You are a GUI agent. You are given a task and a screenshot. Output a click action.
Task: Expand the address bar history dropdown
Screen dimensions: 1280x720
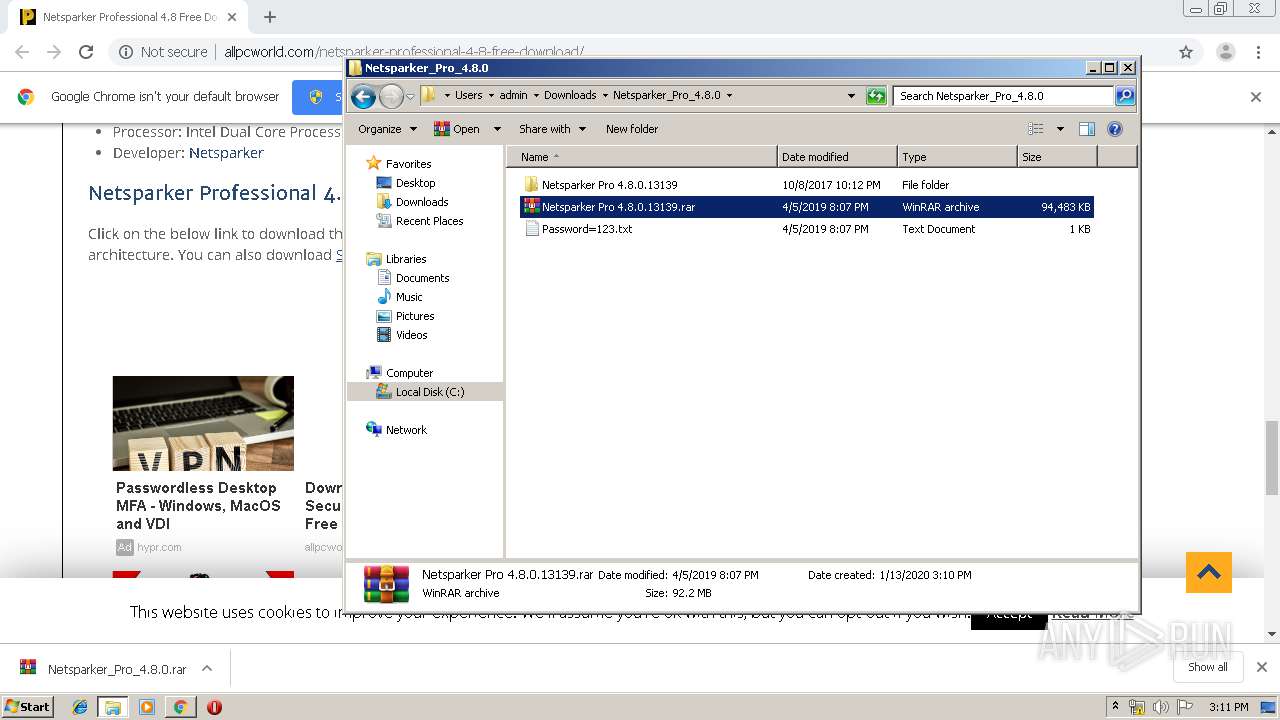pos(851,96)
